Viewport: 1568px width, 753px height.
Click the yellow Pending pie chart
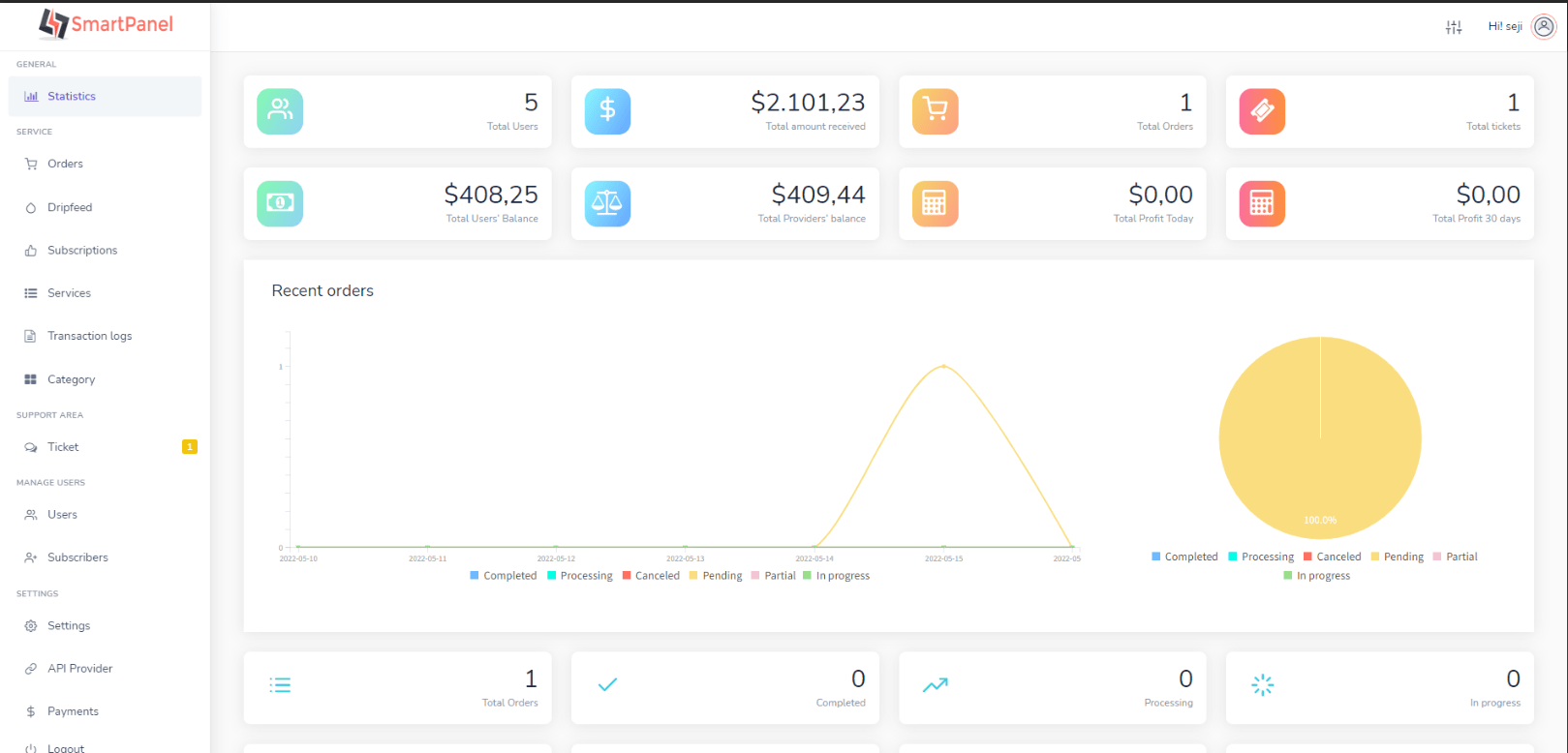pos(1320,437)
